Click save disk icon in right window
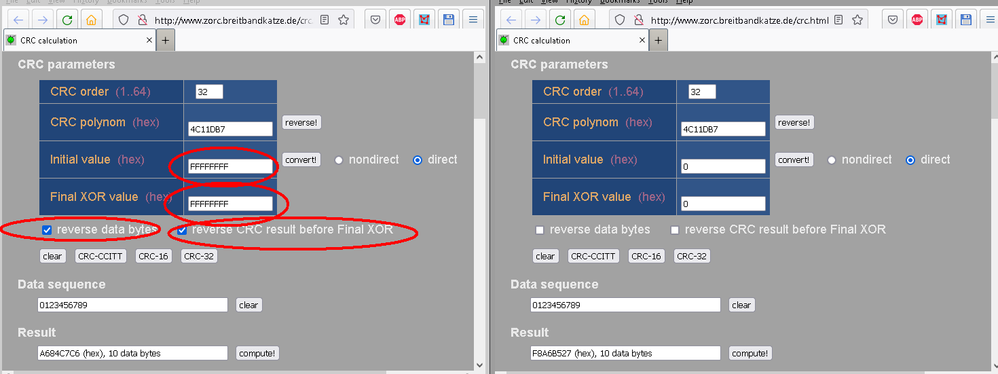 click(966, 20)
